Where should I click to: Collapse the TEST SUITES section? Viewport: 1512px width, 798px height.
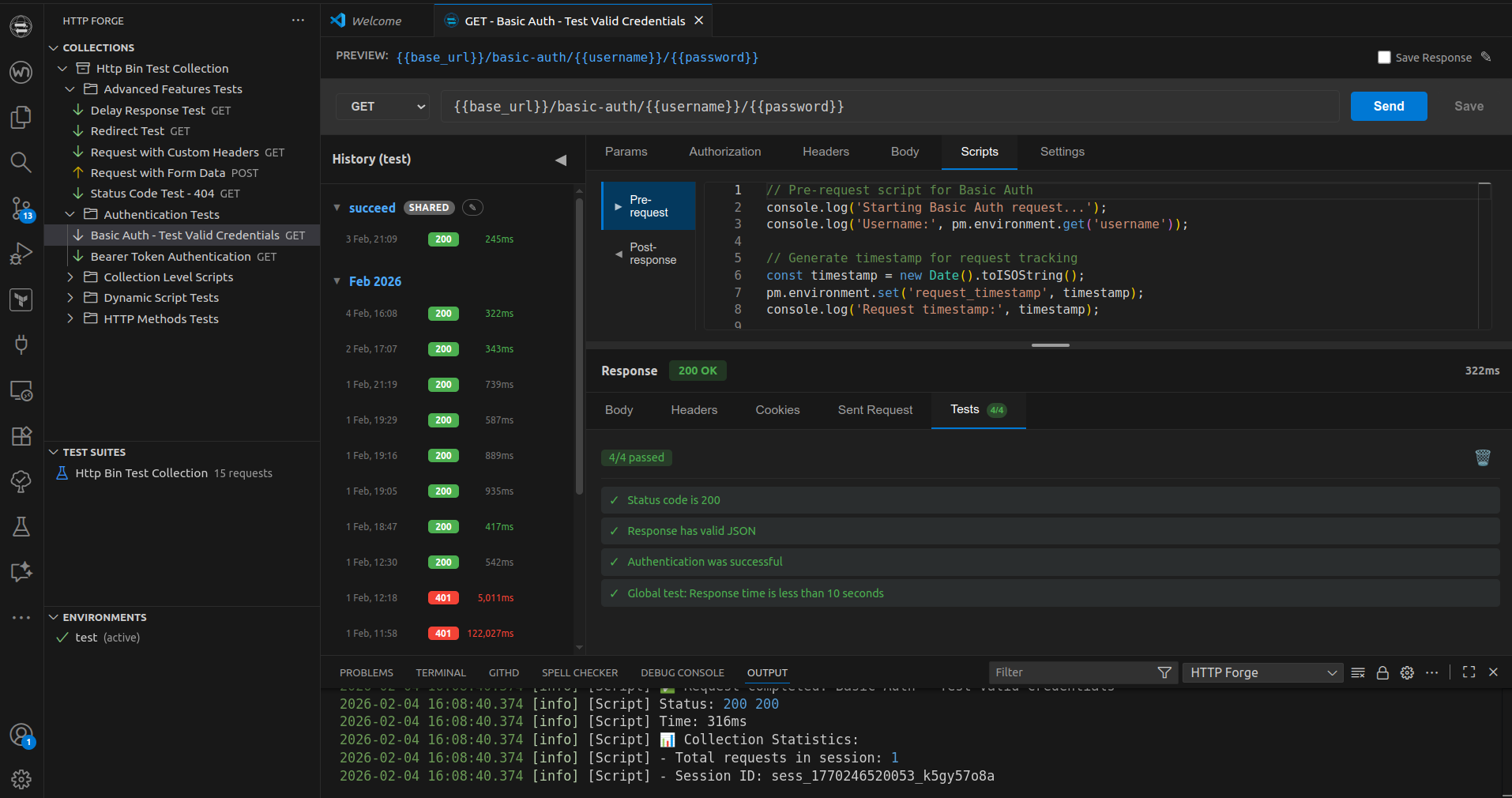click(x=54, y=452)
